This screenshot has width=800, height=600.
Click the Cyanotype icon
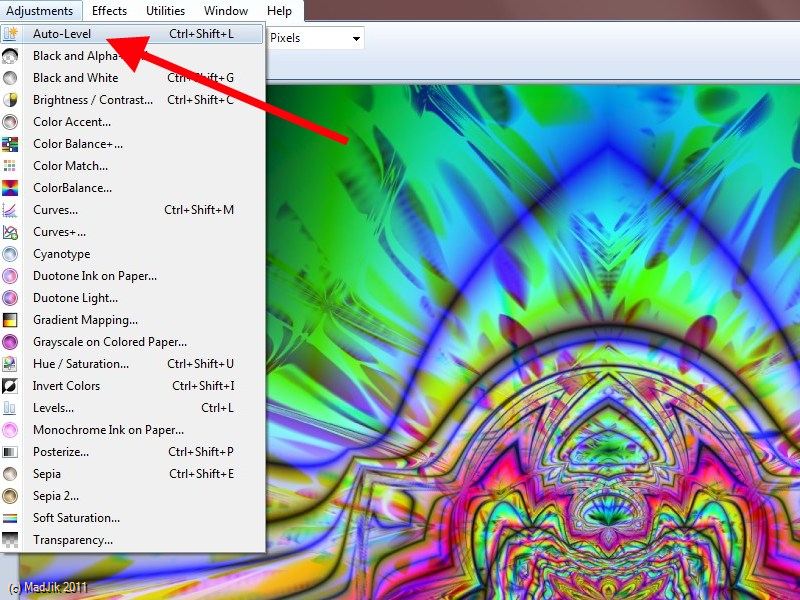[10, 254]
